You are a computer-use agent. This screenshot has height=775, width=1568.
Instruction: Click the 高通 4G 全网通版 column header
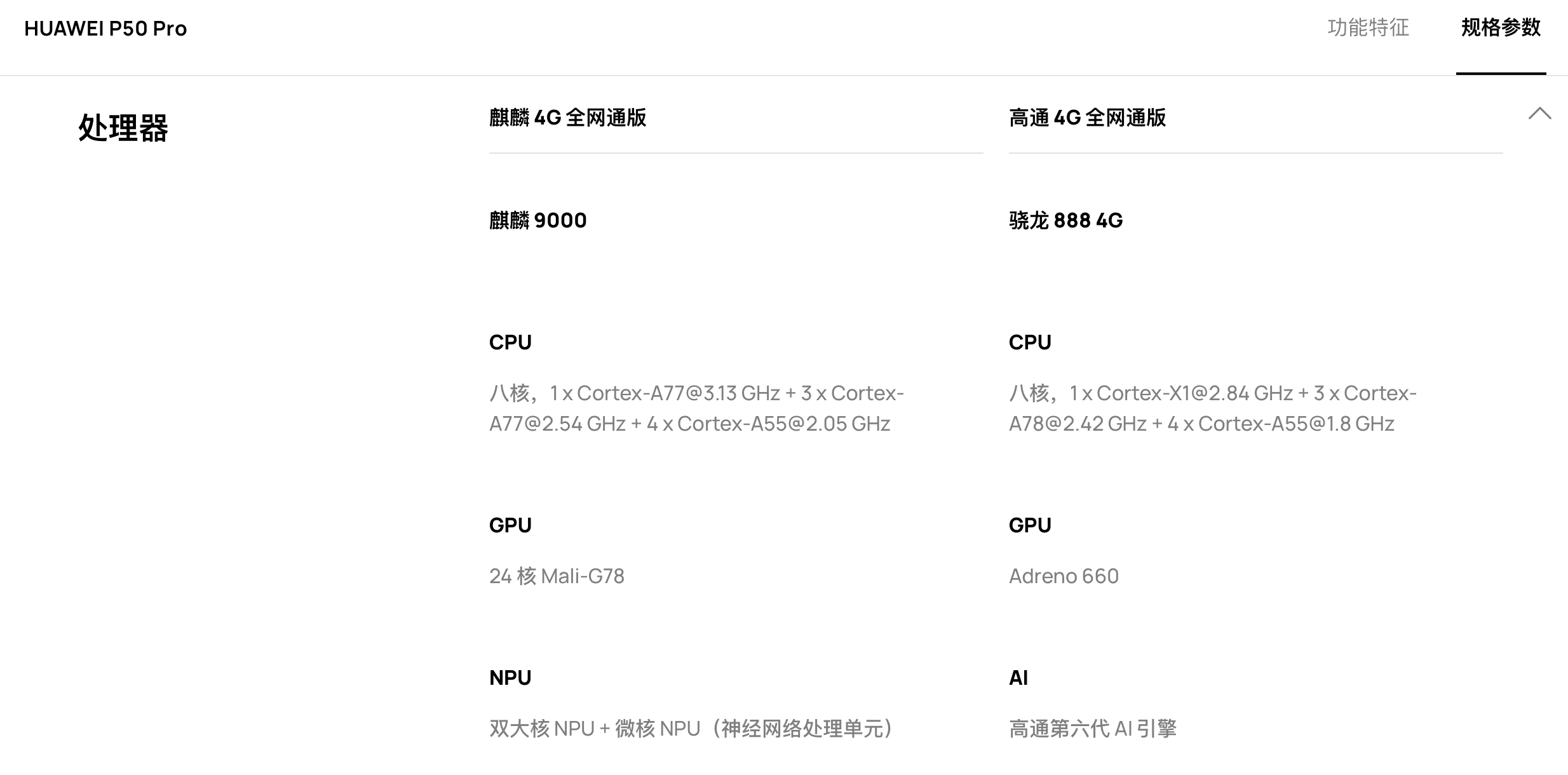click(1087, 118)
